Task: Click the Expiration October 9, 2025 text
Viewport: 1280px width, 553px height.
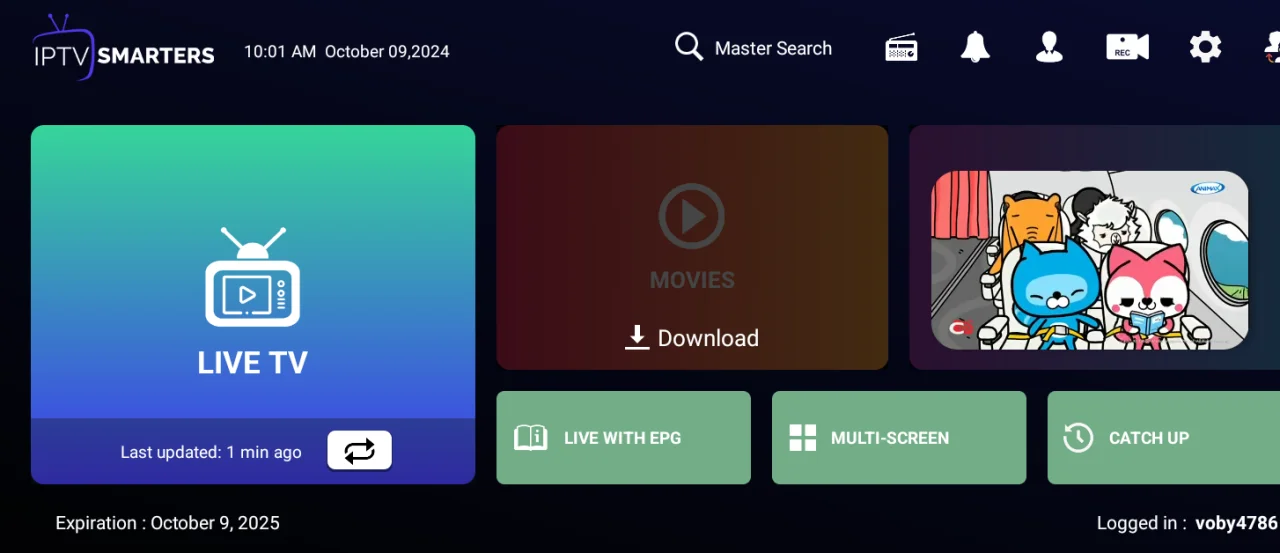Action: pyautogui.click(x=168, y=523)
